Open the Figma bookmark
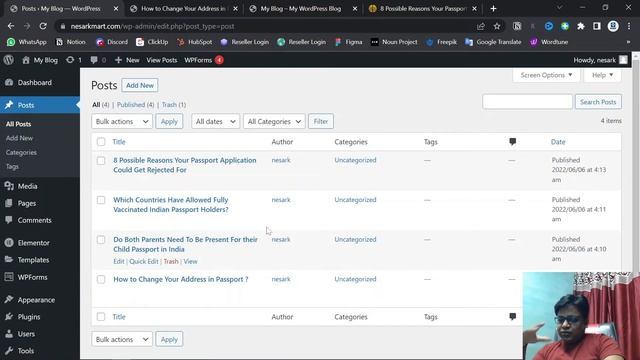The height and width of the screenshot is (360, 640). 349,42
